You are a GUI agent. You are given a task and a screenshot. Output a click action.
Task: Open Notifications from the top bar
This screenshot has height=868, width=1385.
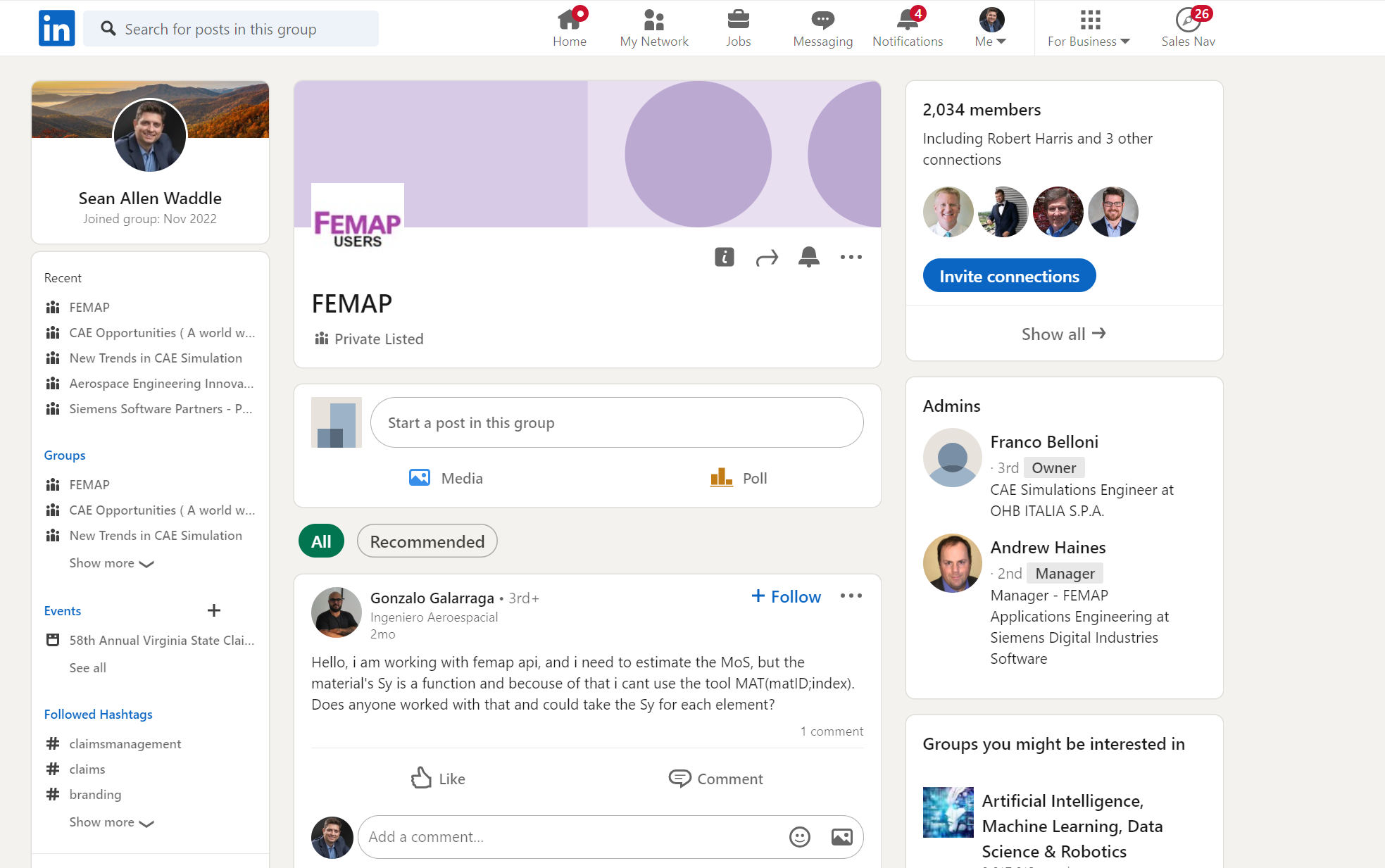906,27
